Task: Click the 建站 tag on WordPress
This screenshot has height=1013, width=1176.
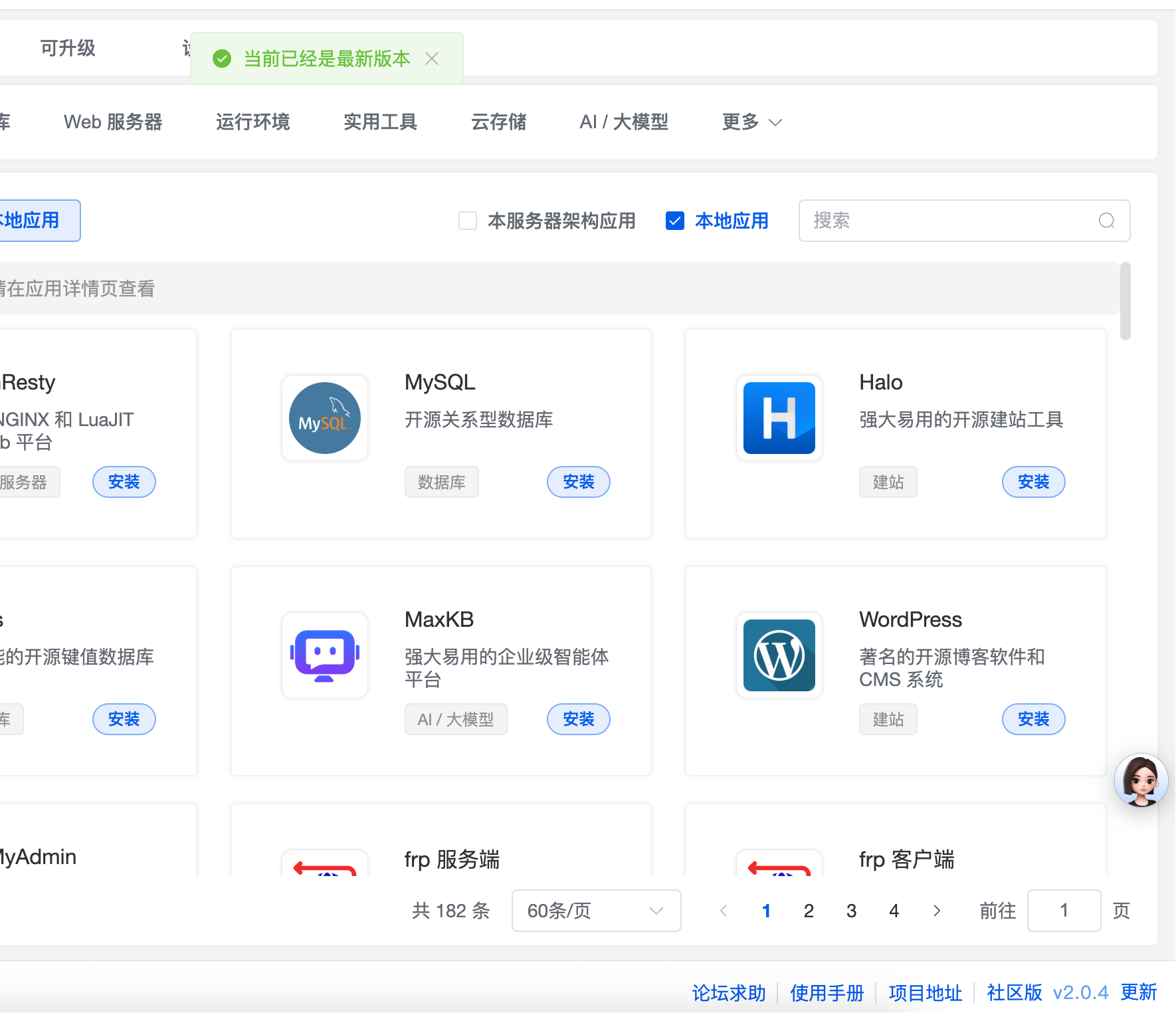Action: 888,719
